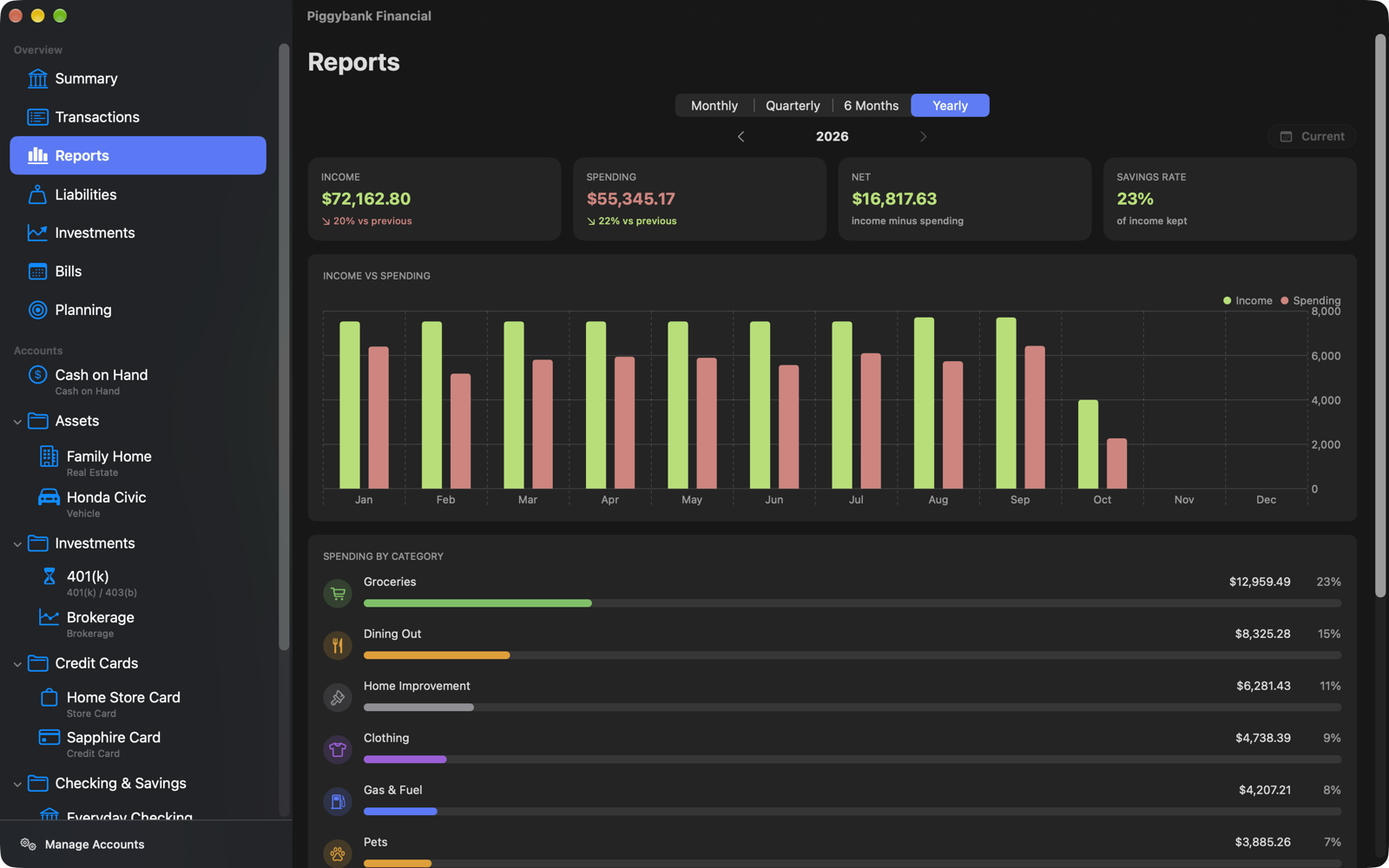Click the Honda Civic car icon
Screen dimensions: 1389x868
coord(49,497)
